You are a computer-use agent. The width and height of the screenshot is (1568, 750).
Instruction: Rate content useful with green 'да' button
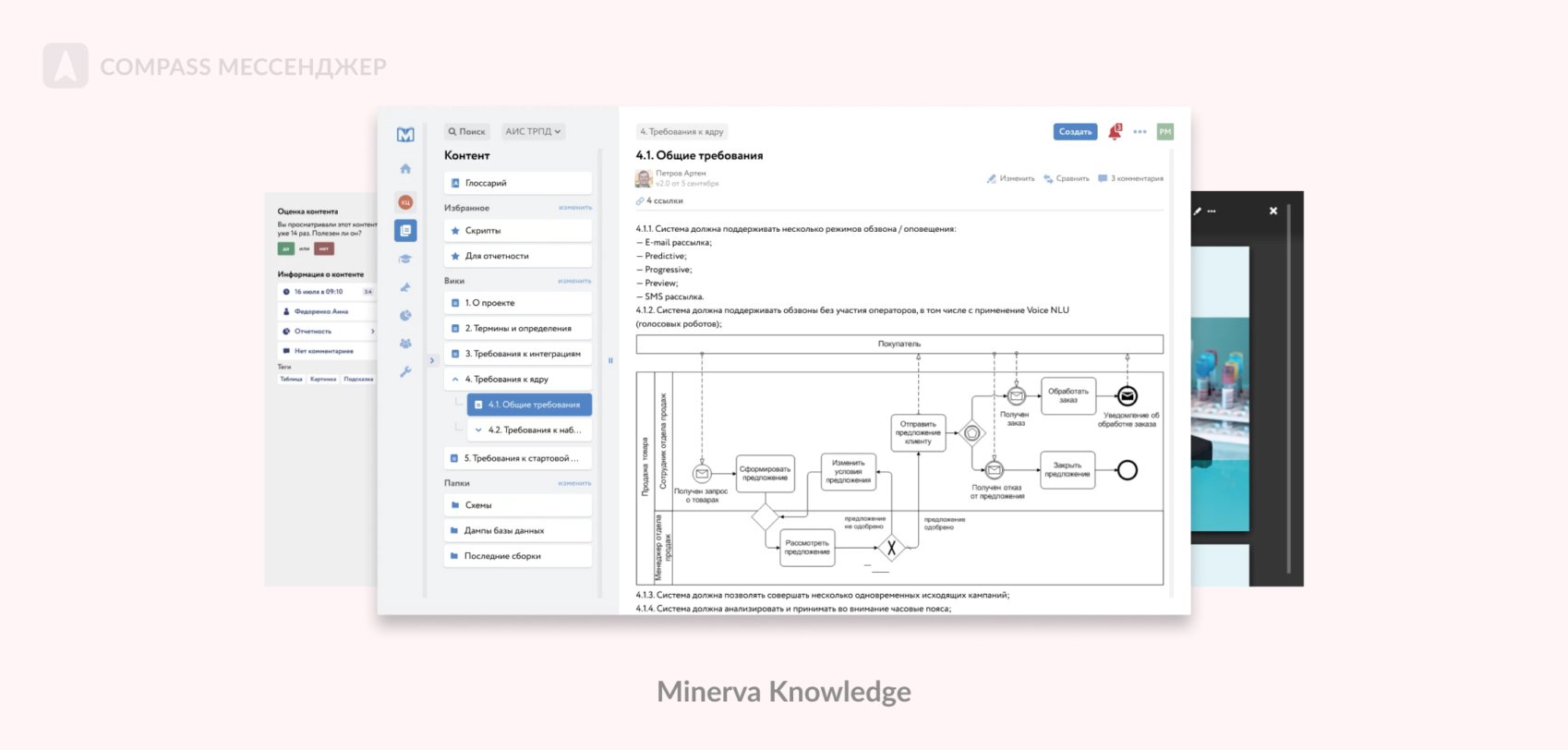(286, 248)
